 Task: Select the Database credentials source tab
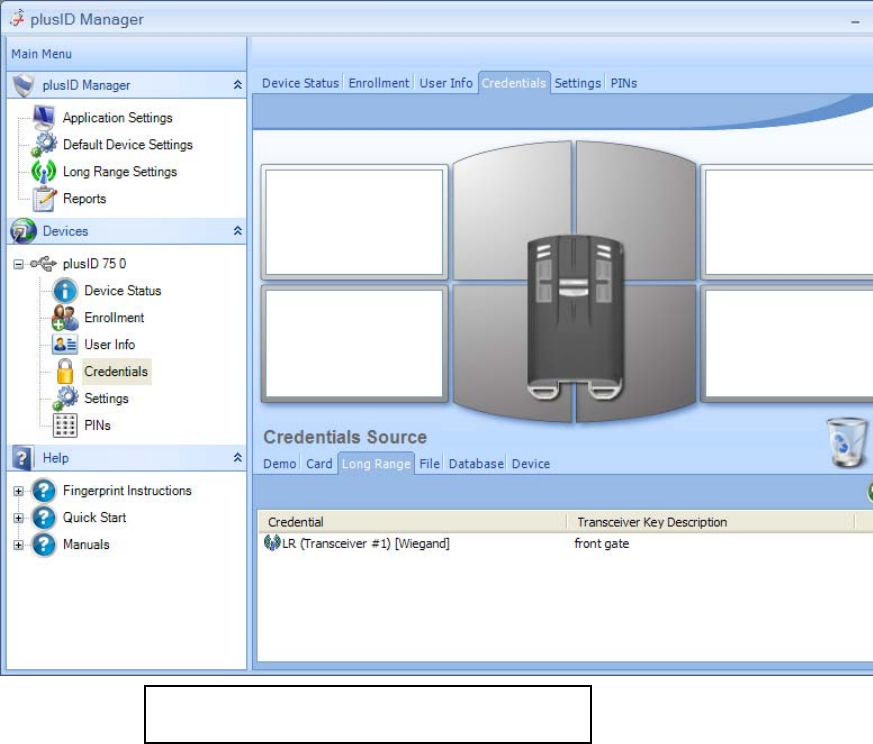pyautogui.click(x=476, y=464)
